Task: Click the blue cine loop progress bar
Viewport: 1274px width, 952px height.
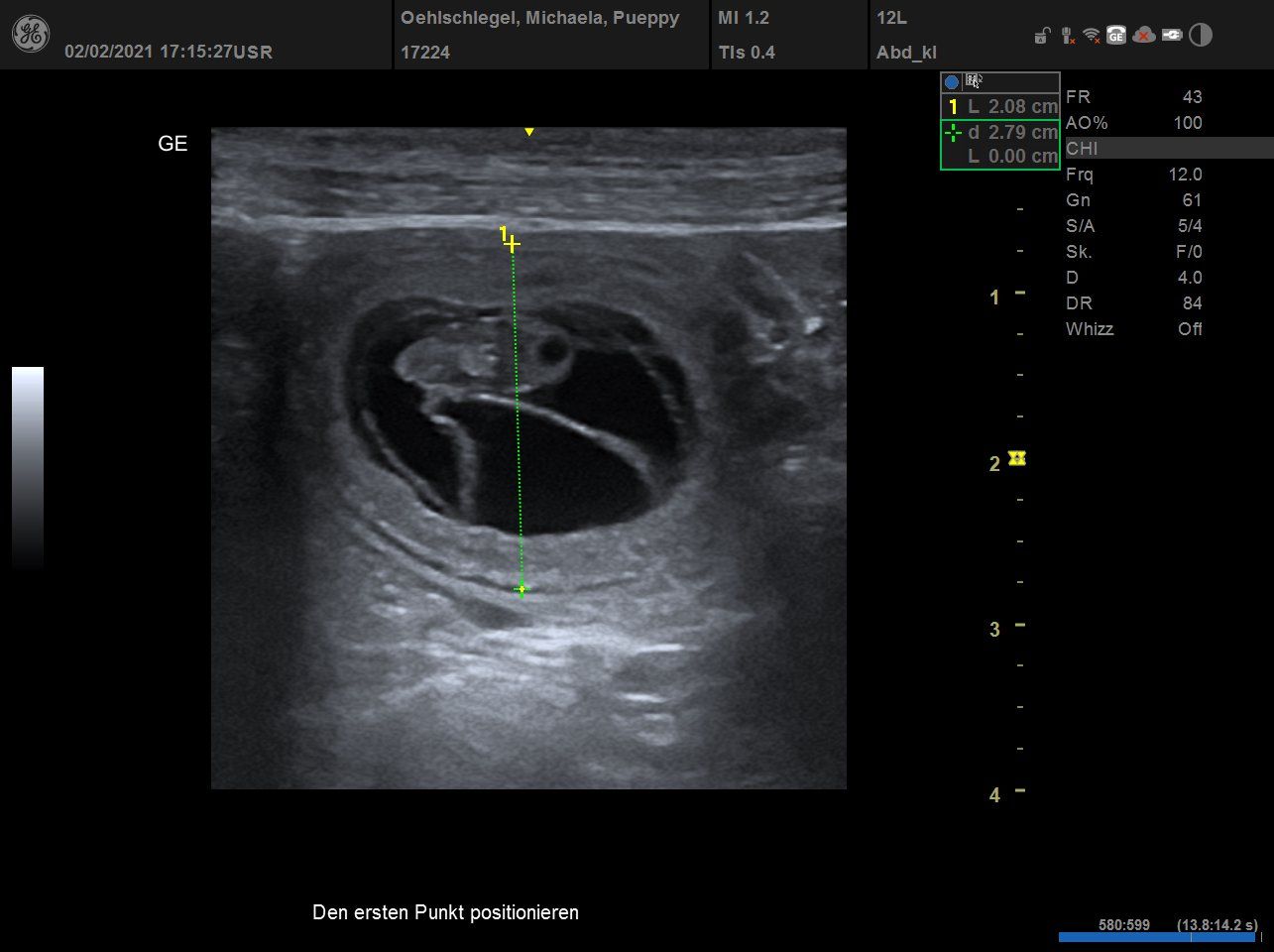Action: click(x=1156, y=937)
